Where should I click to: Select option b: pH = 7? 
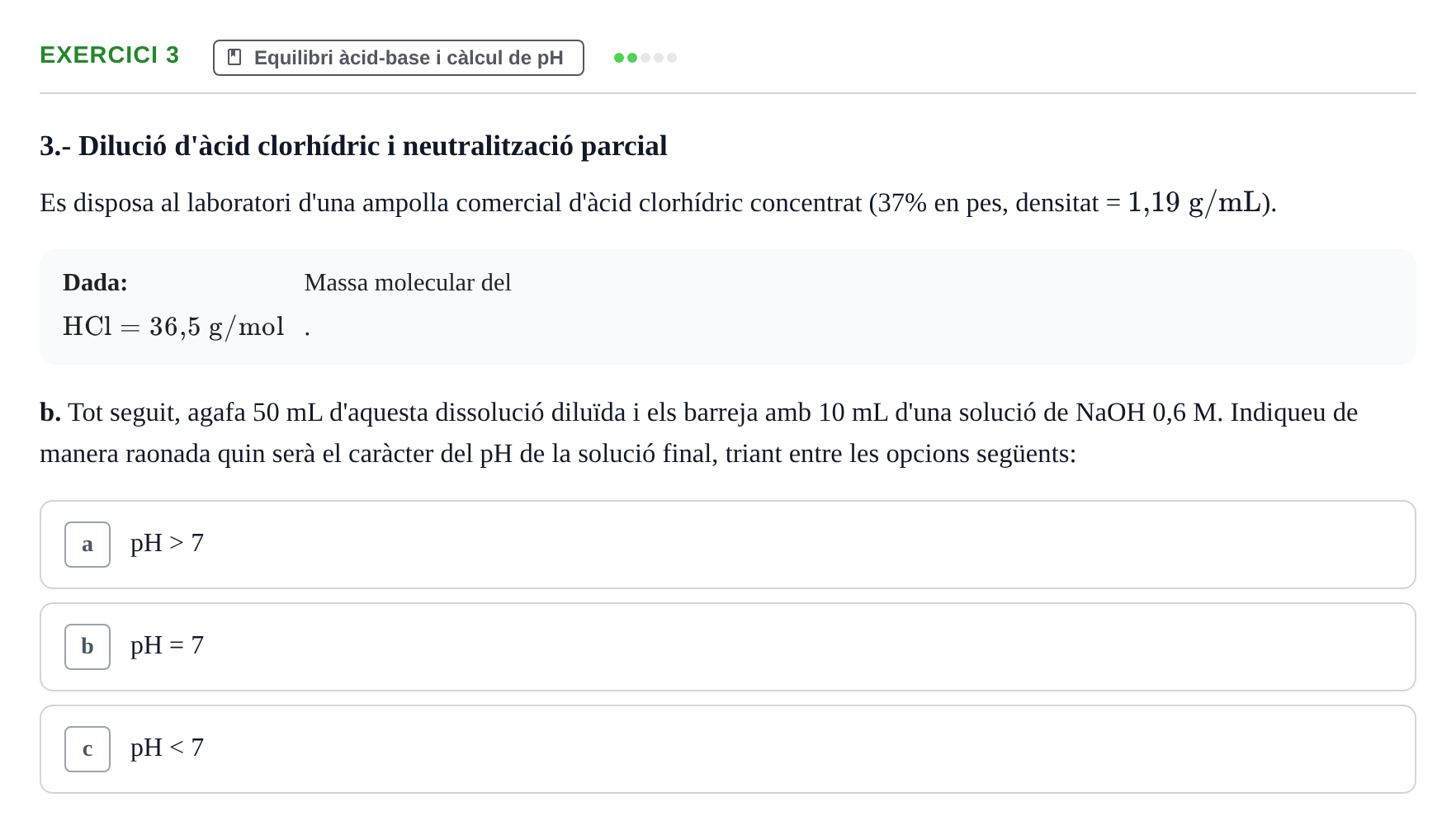tap(728, 647)
